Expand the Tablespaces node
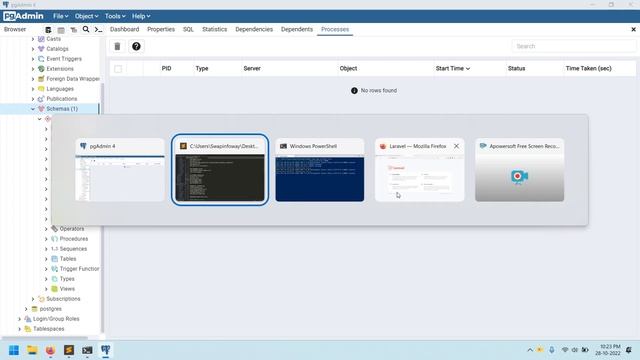Screen dimensions: 640x360 [20, 329]
